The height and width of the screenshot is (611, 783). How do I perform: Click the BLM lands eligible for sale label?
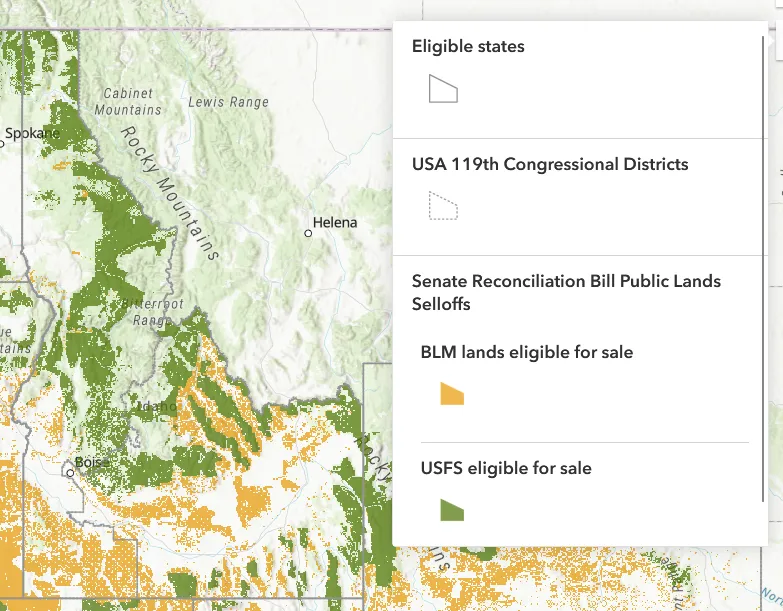[x=527, y=352]
